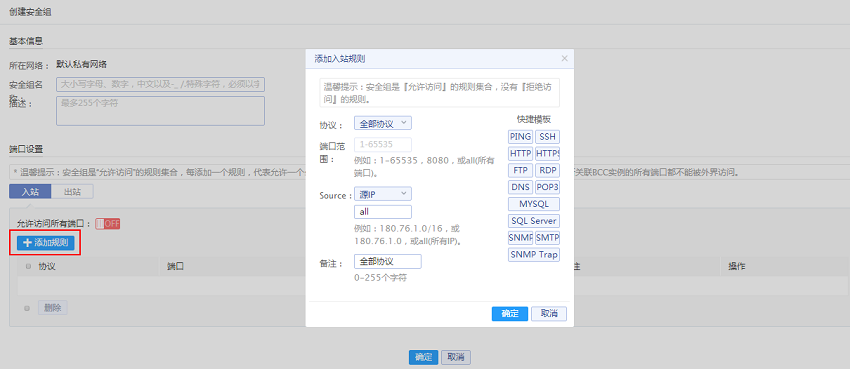Image resolution: width=850 pixels, height=369 pixels.
Task: Click the 默认私有网络 network text
Action: point(81,64)
